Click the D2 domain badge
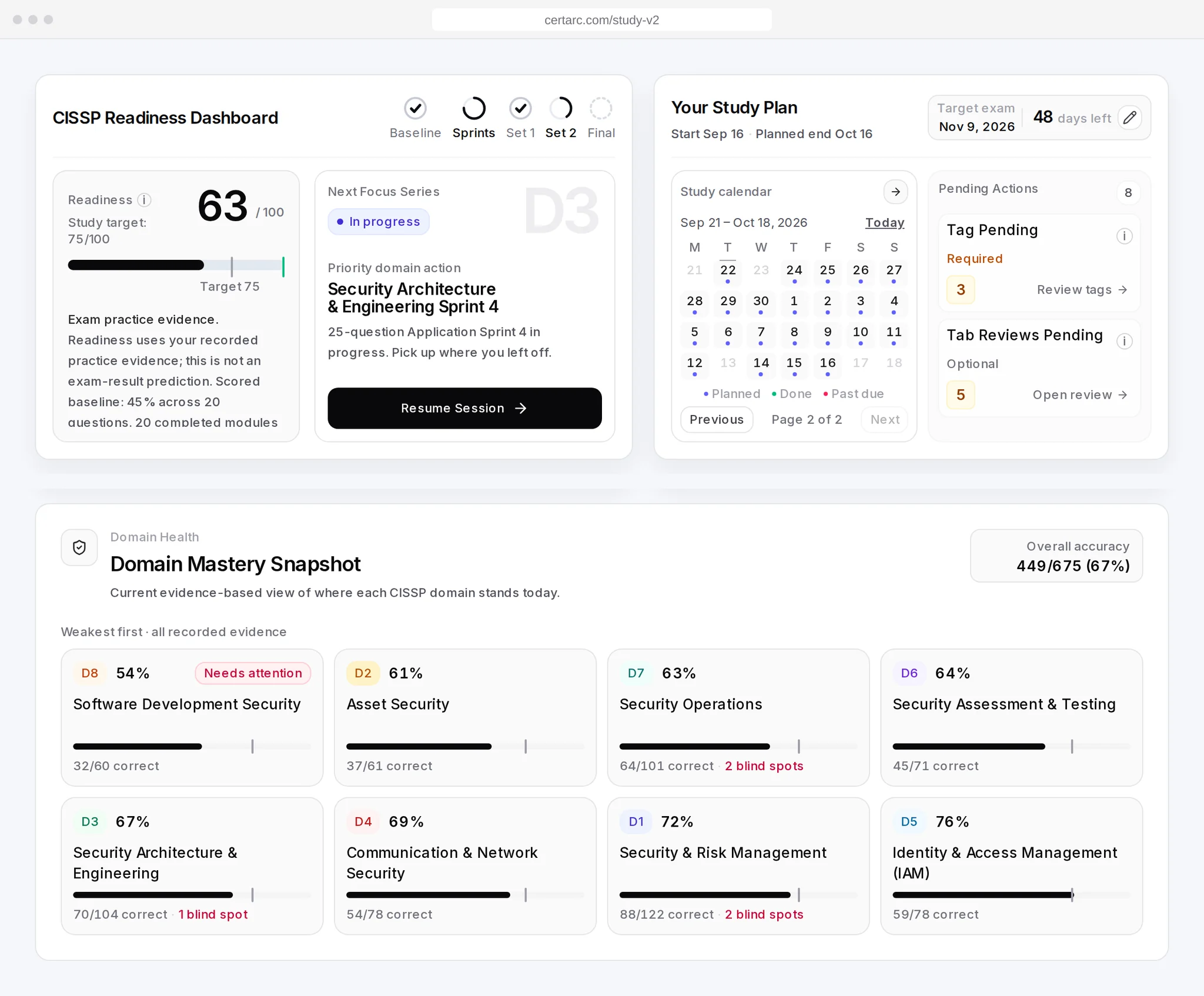1204x996 pixels. [363, 673]
